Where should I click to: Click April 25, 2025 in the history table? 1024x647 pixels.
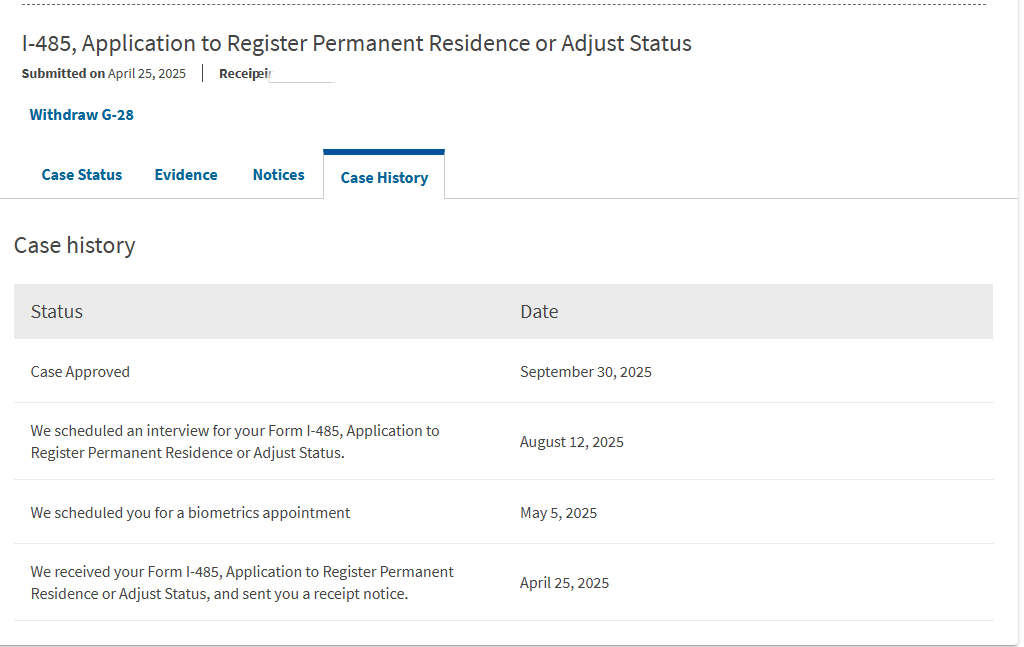[x=564, y=583]
